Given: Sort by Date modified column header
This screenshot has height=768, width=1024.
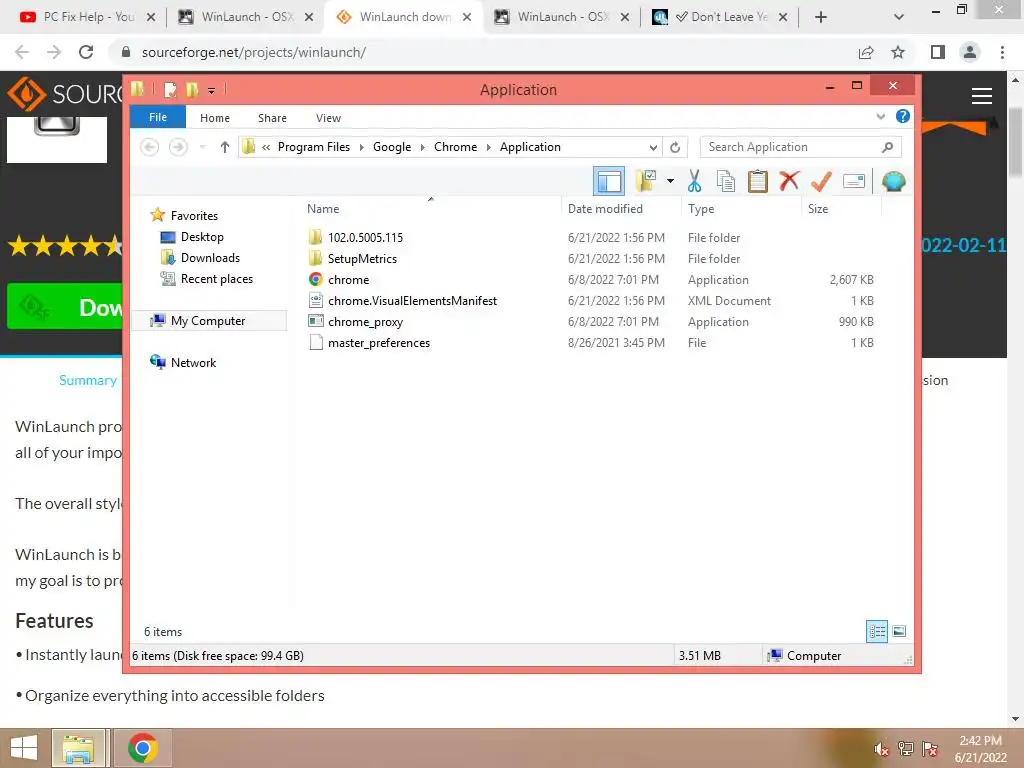Looking at the screenshot, I should 605,209.
